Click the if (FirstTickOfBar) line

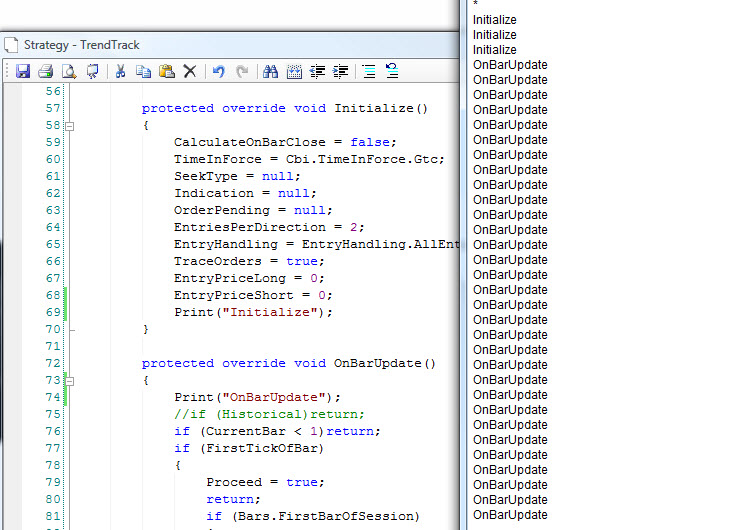(x=249, y=448)
